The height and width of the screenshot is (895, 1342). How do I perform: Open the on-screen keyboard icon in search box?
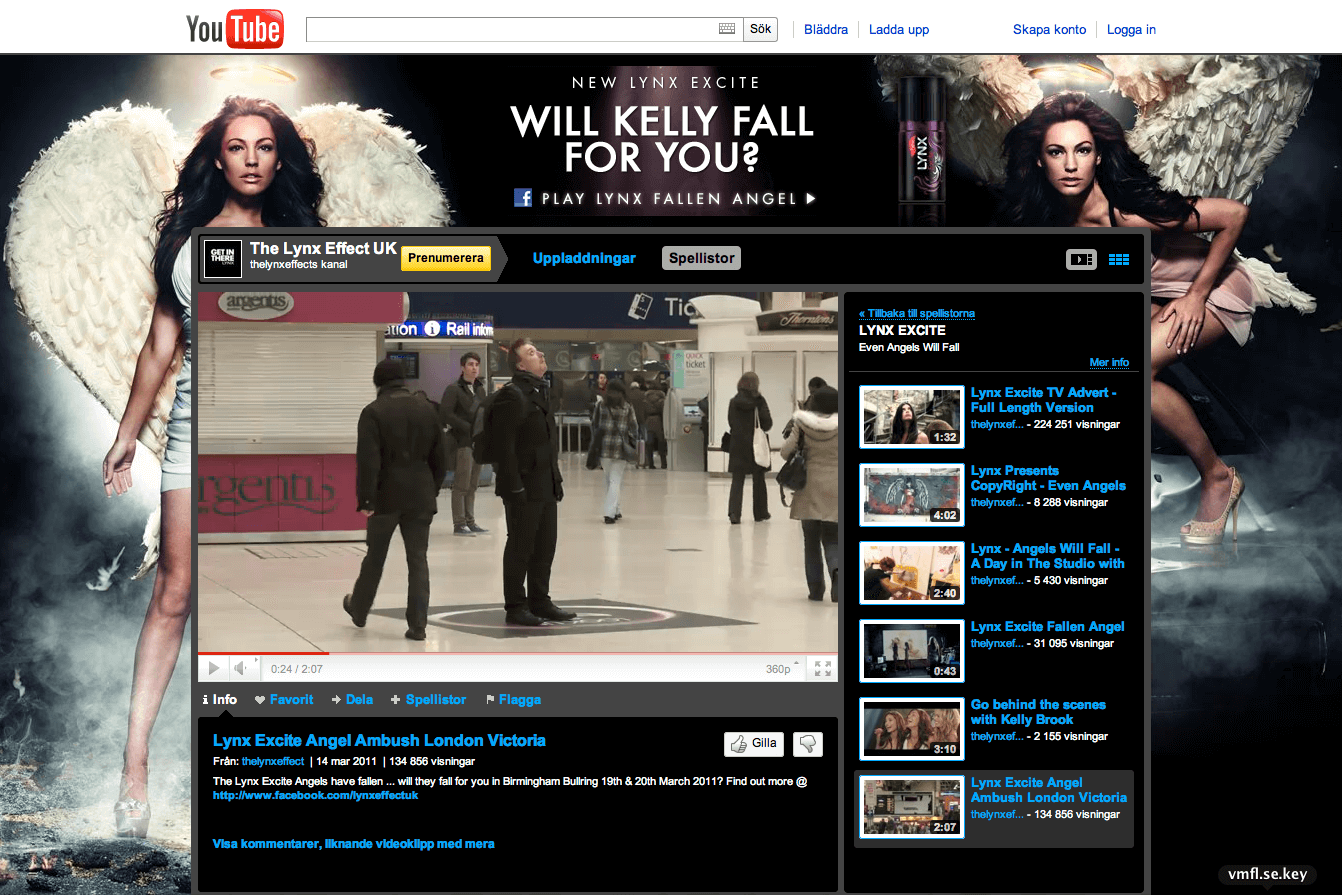coord(727,29)
